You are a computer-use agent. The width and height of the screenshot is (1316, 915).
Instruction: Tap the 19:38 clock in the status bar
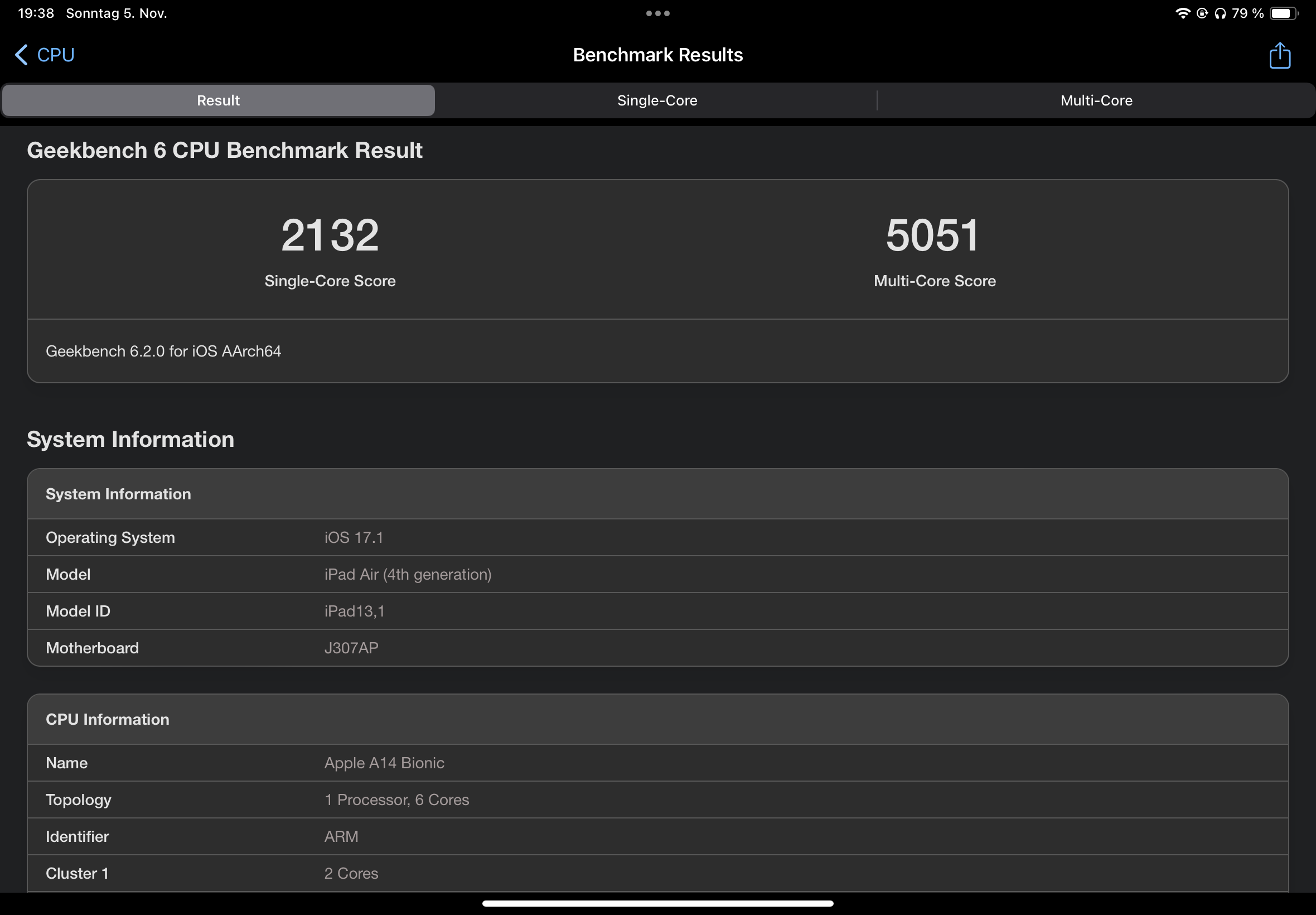click(x=36, y=13)
